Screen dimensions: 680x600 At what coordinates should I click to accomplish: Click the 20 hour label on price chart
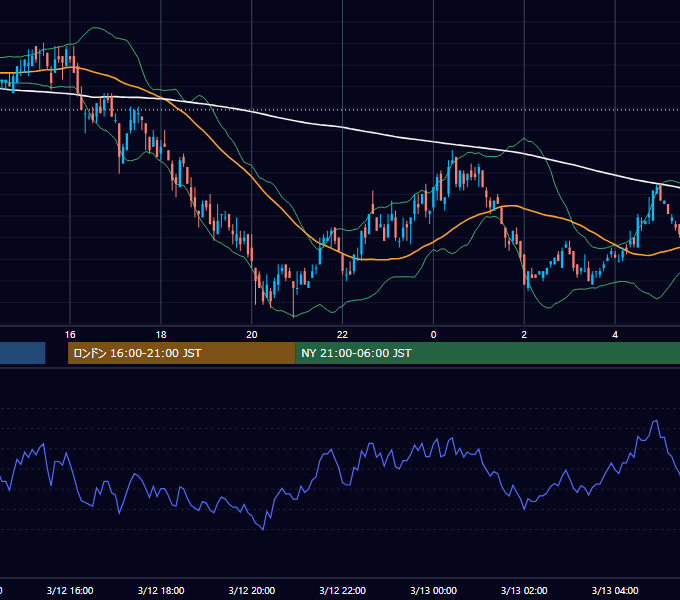click(x=252, y=335)
